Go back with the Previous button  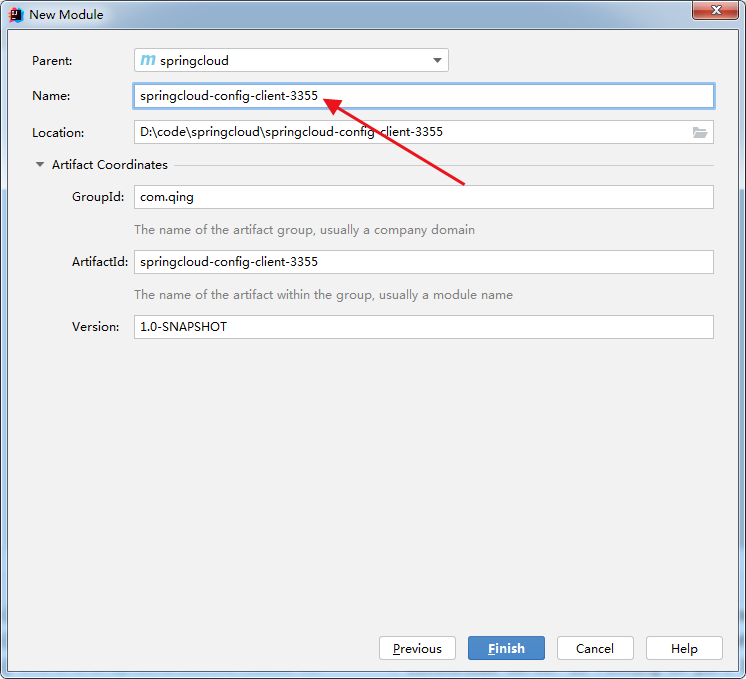pos(417,648)
